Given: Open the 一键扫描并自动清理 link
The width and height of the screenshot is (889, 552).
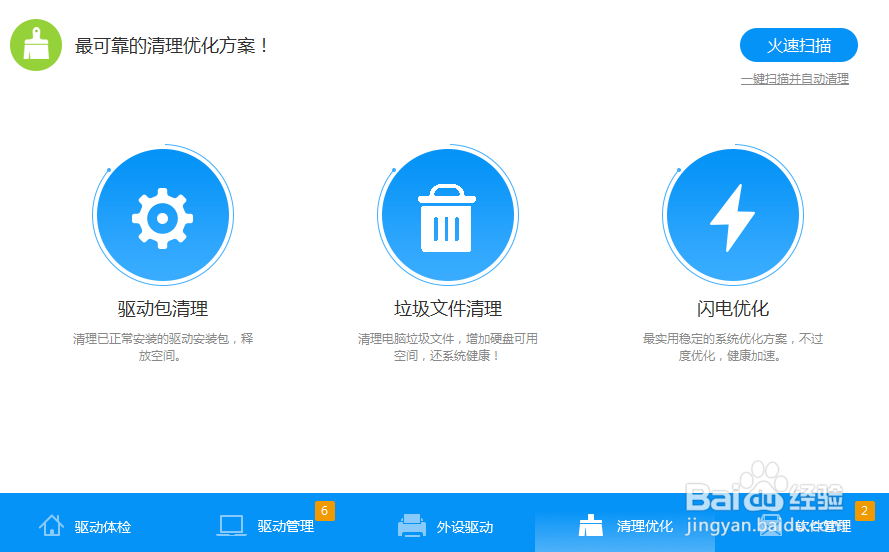Looking at the screenshot, I should point(794,79).
